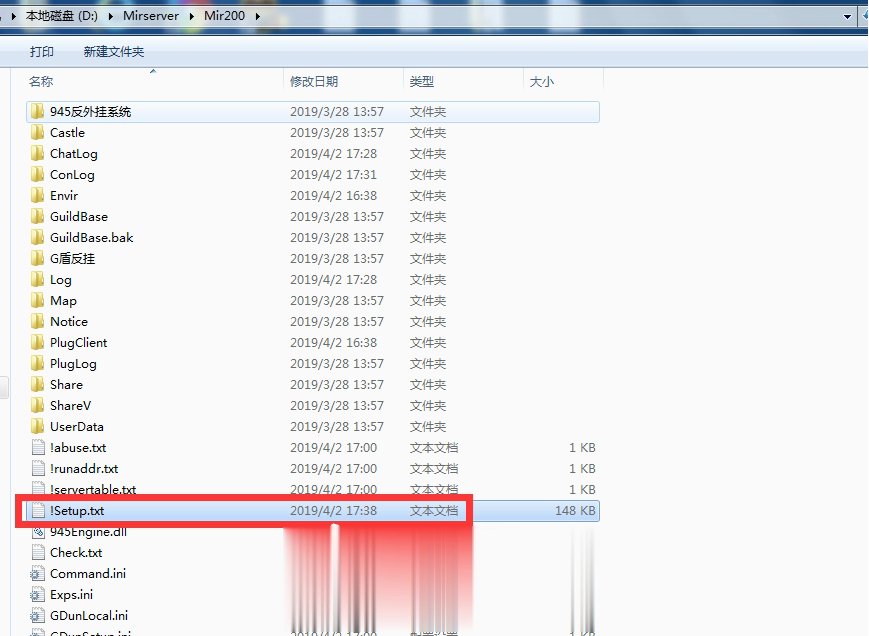
Task: Expand the arrow after Mirserver in breadcrumb
Action: coord(192,16)
